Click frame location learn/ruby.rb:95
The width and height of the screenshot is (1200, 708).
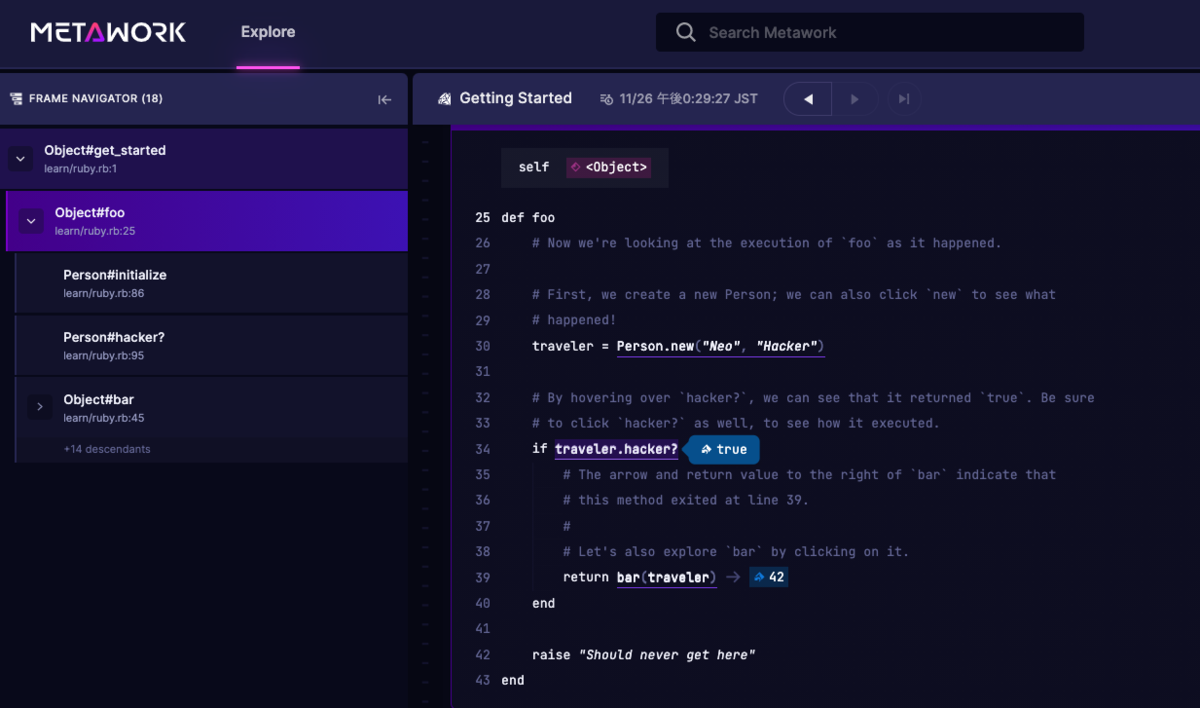(x=104, y=356)
